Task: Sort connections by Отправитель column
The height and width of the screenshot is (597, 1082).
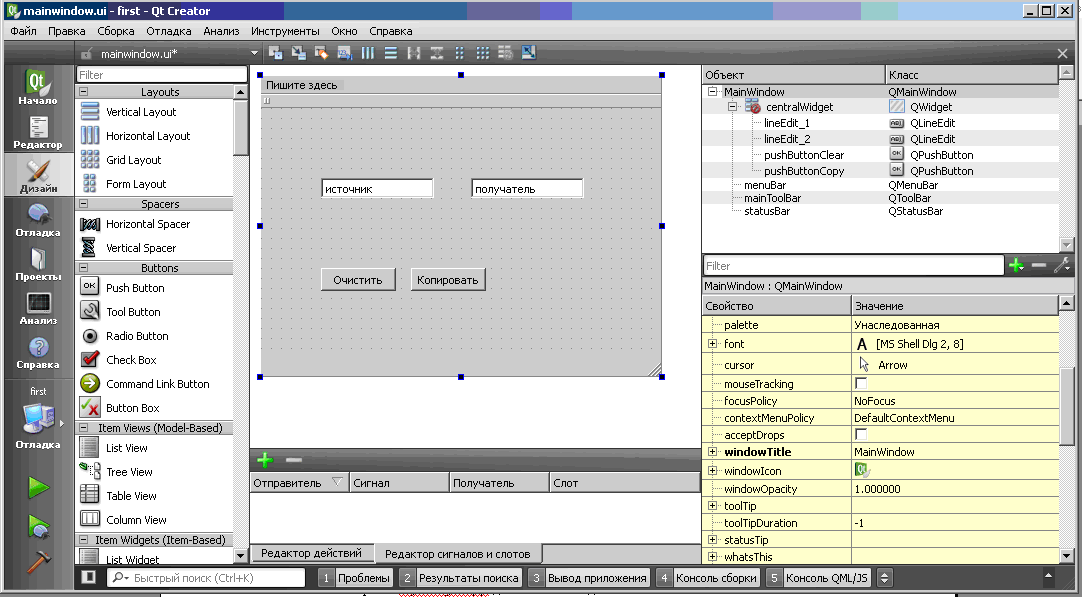Action: (299, 482)
